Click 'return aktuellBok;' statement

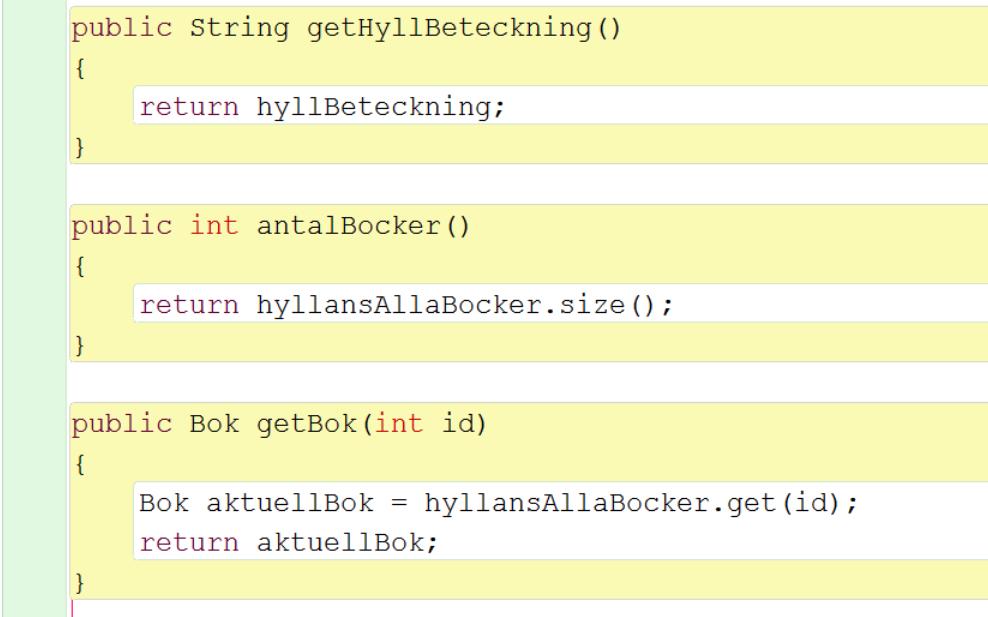pyautogui.click(x=289, y=543)
